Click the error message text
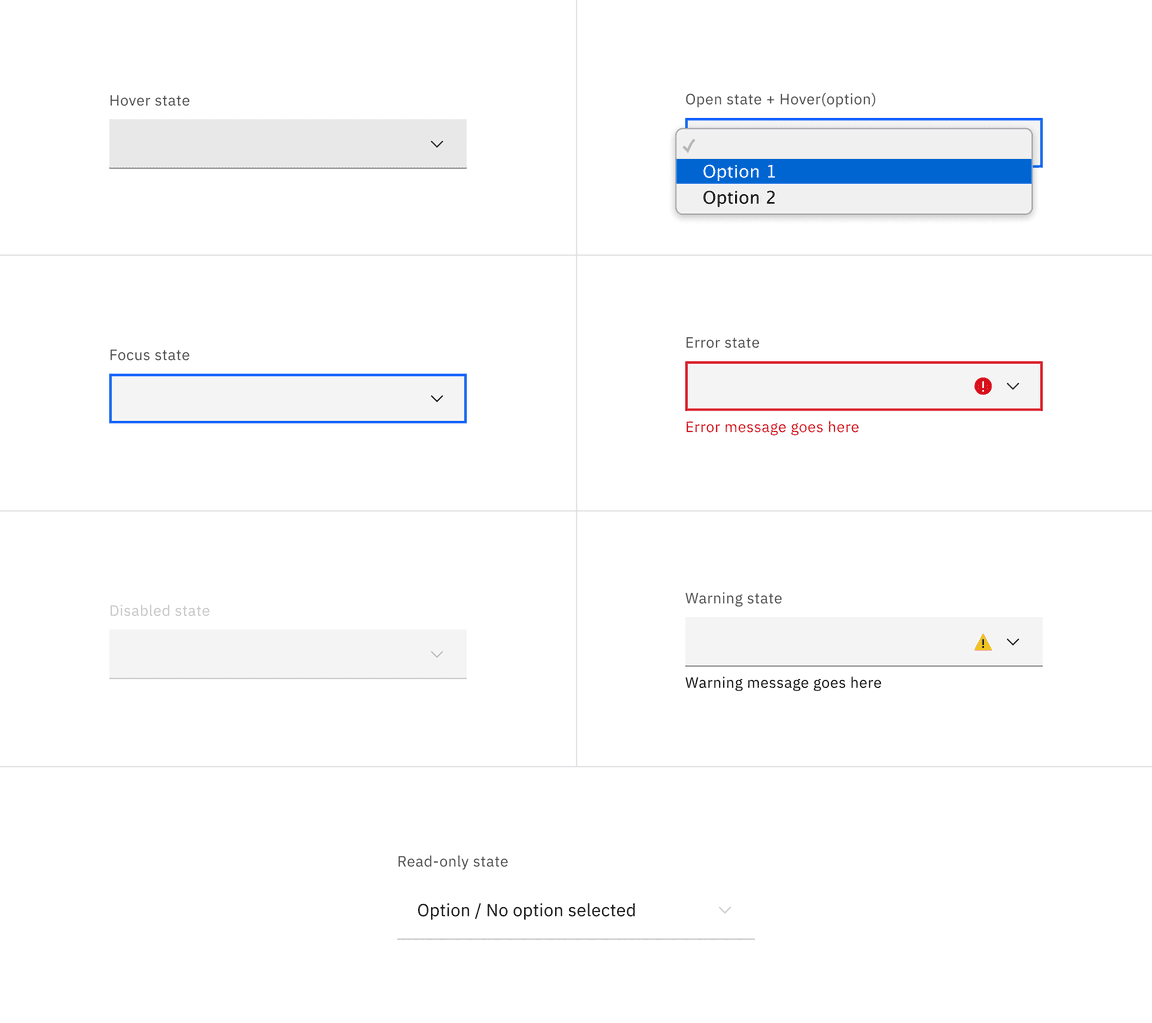This screenshot has height=1023, width=1152. 771,427
